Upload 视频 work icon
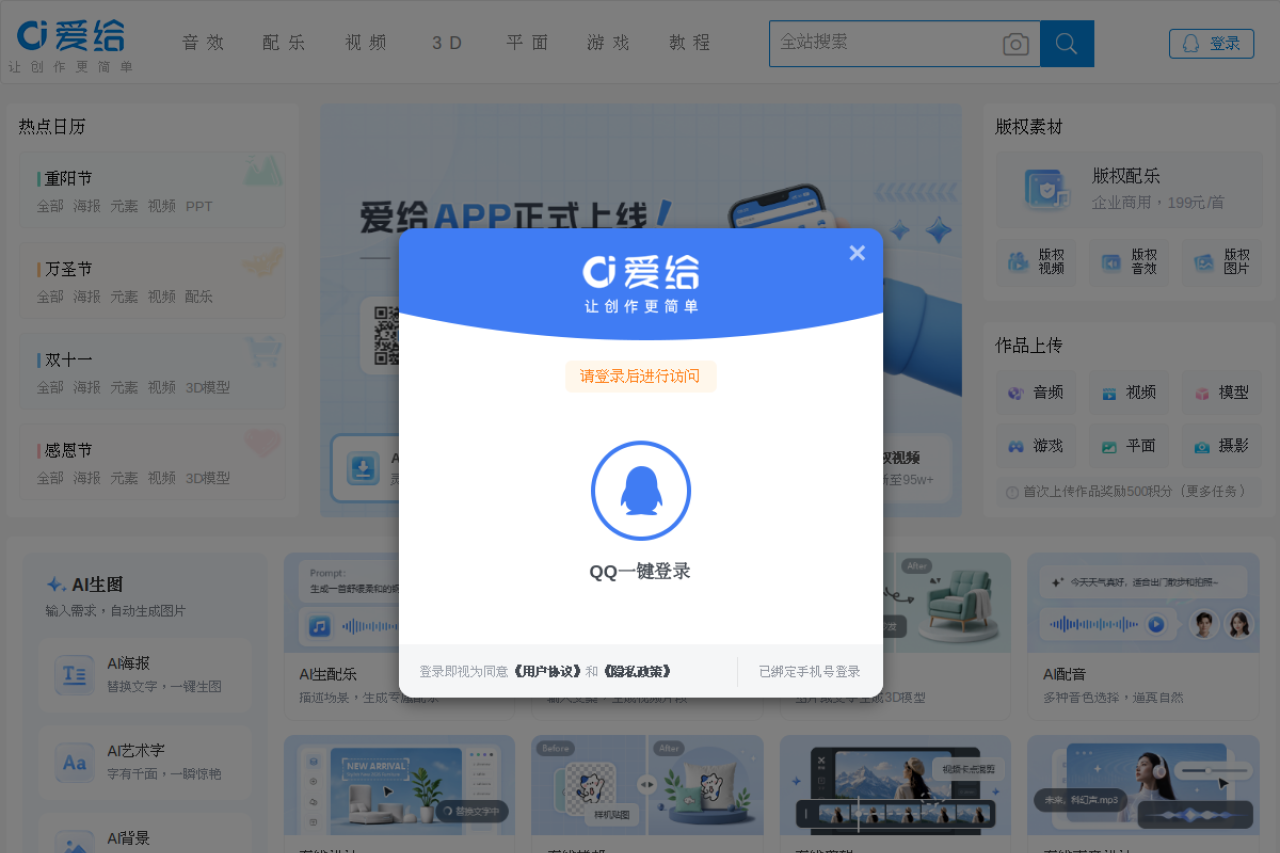1280x853 pixels. (1109, 393)
